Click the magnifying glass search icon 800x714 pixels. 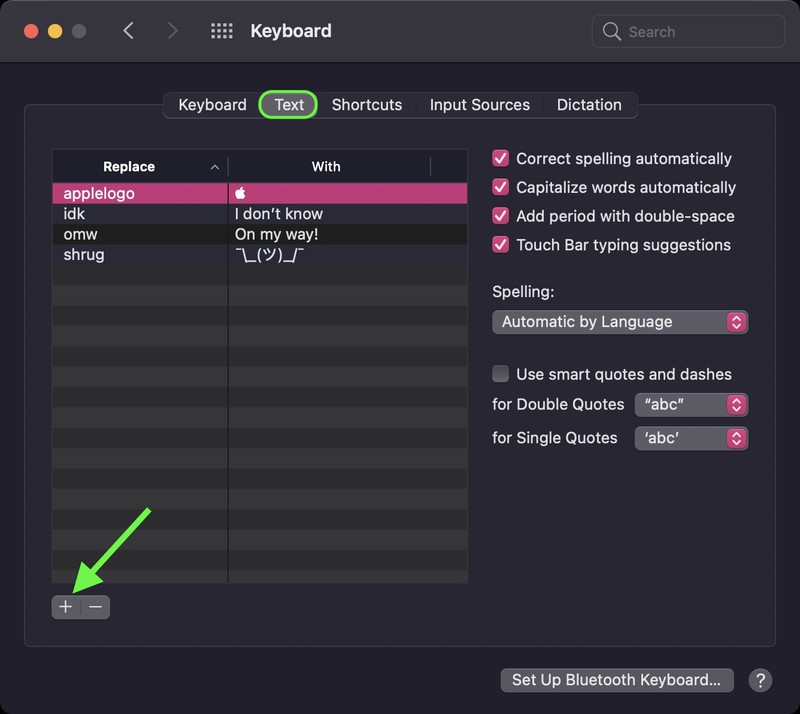pyautogui.click(x=612, y=32)
